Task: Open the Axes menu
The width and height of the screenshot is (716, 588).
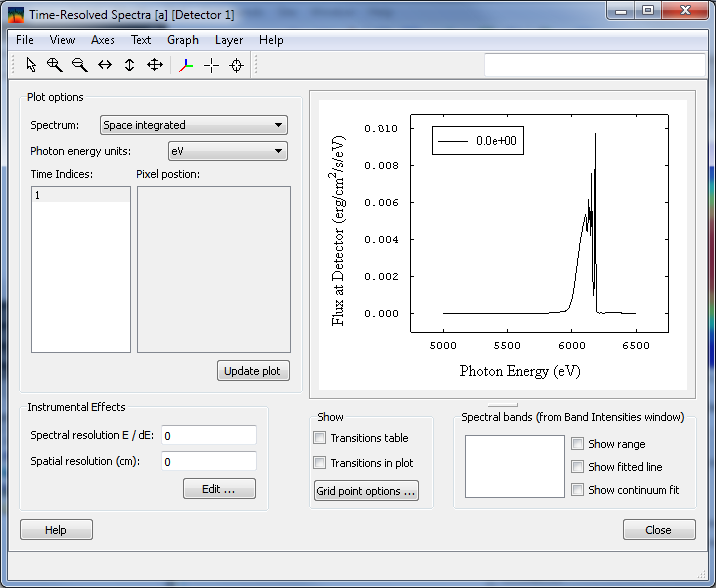Action: click(103, 40)
